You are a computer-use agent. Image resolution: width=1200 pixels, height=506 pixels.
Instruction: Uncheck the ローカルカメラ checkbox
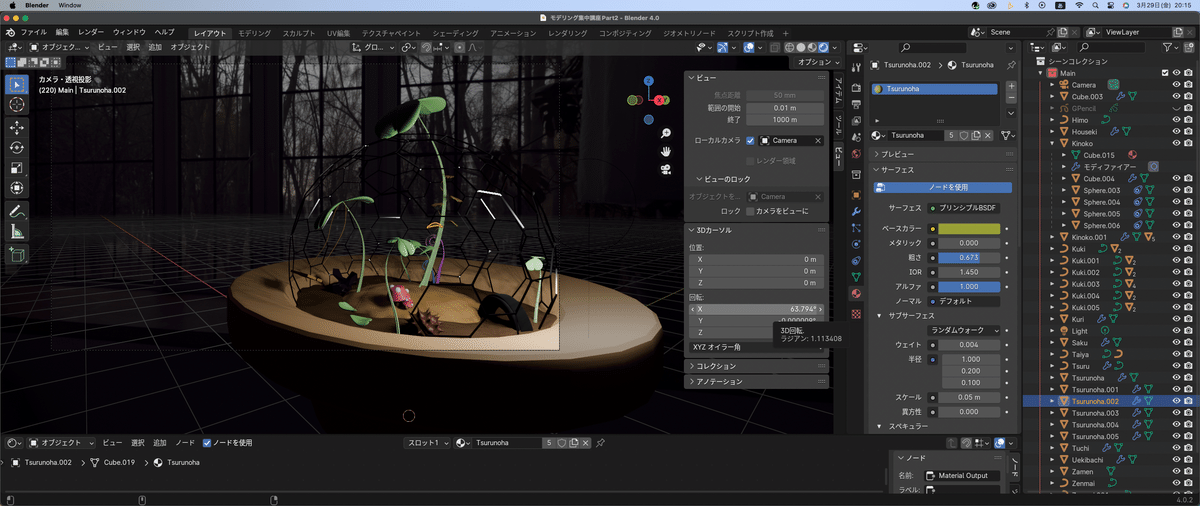pos(751,140)
